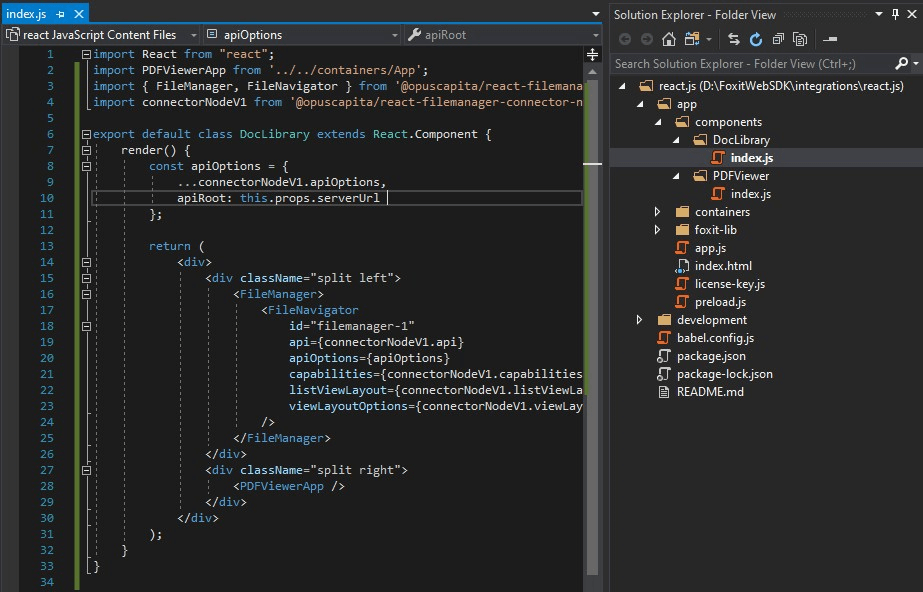Expand the containers folder
Viewport: 923px width, 592px height.
658,212
